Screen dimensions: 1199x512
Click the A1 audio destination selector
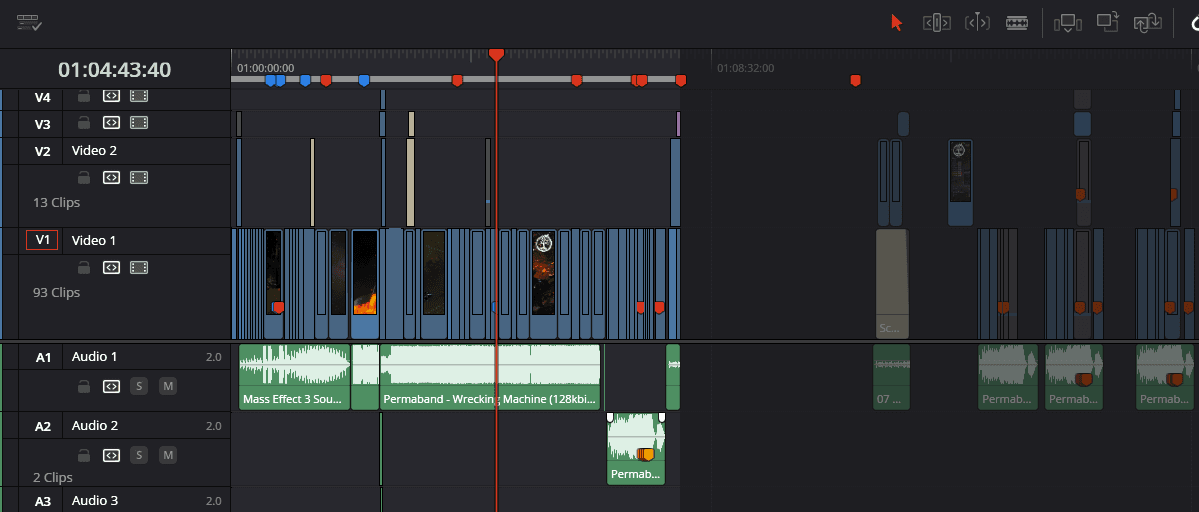43,357
